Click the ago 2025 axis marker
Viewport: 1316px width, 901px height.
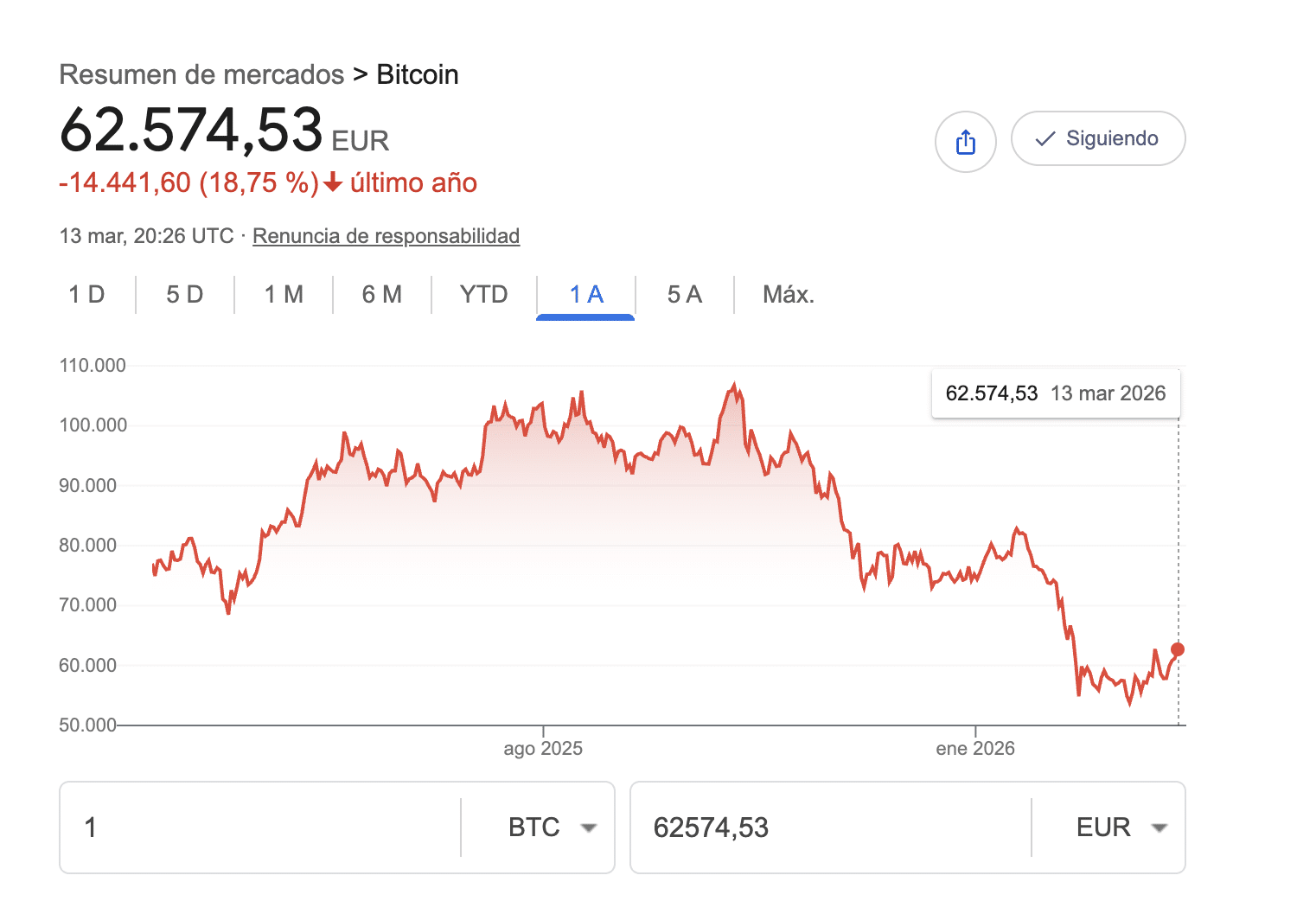point(543,748)
